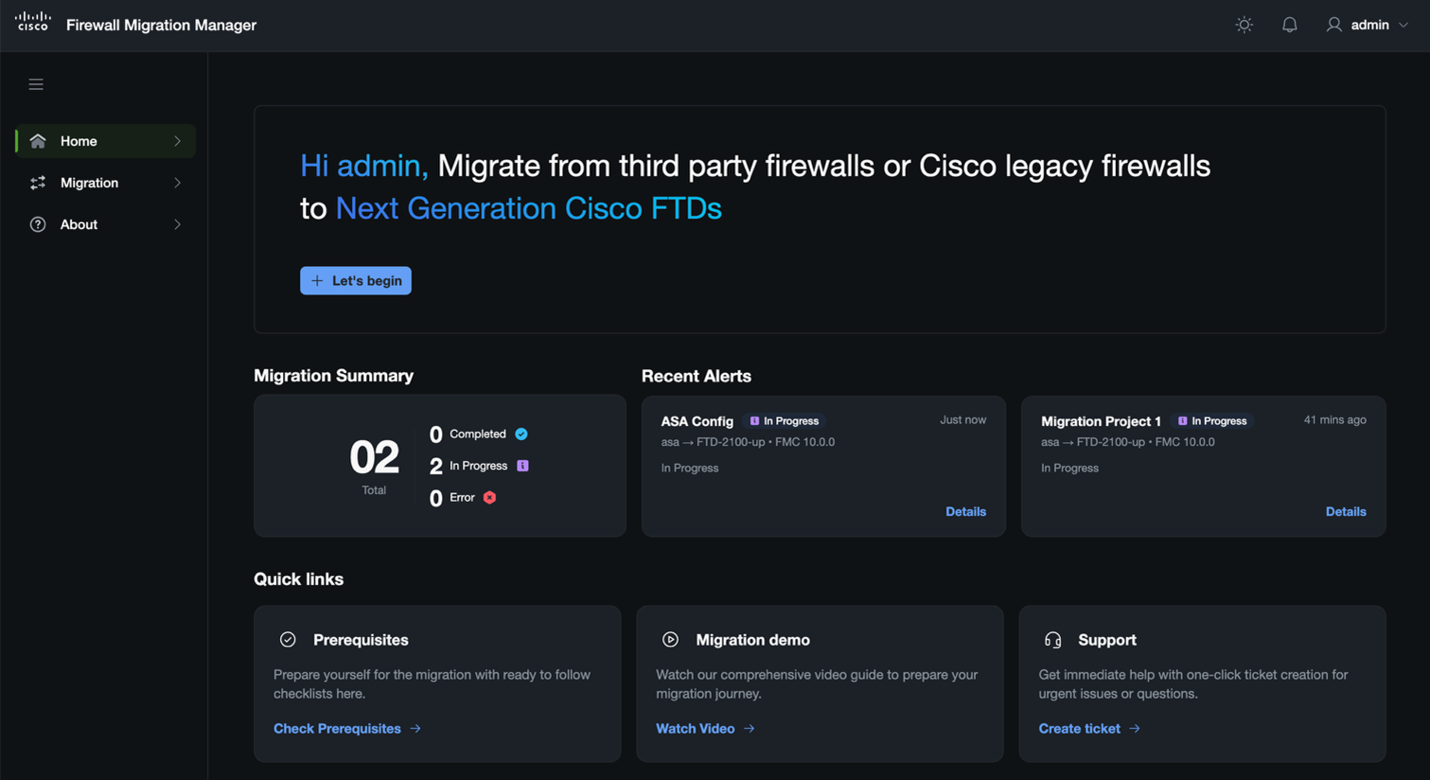Click the Let's begin button
This screenshot has width=1430, height=780.
(x=356, y=281)
